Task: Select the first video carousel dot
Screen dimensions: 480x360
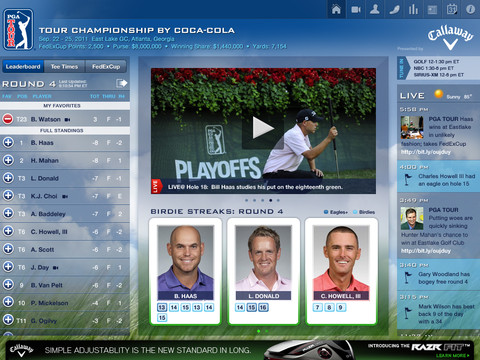Action: click(x=246, y=200)
